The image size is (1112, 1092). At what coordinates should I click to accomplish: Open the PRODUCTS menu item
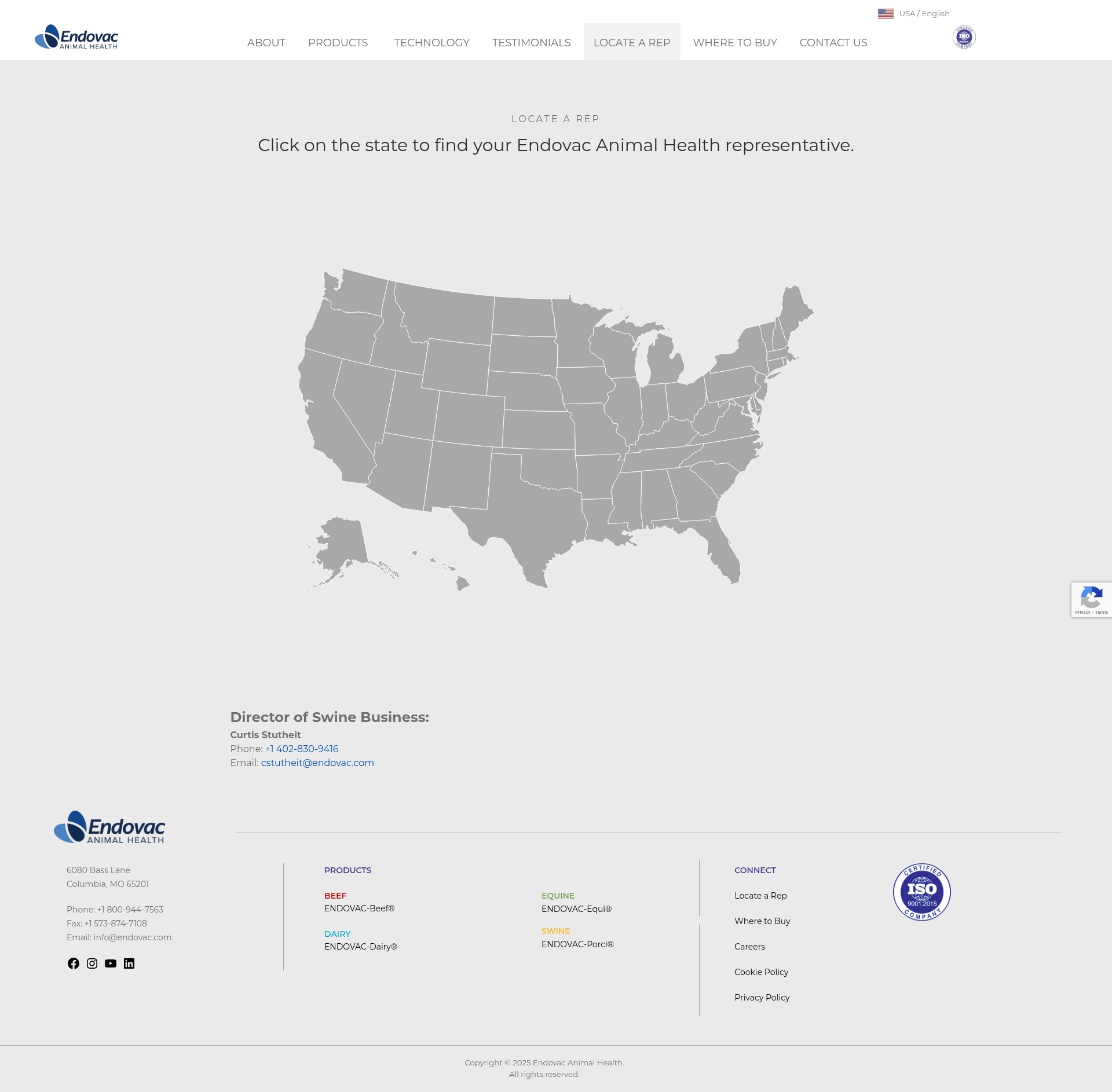pyautogui.click(x=338, y=42)
